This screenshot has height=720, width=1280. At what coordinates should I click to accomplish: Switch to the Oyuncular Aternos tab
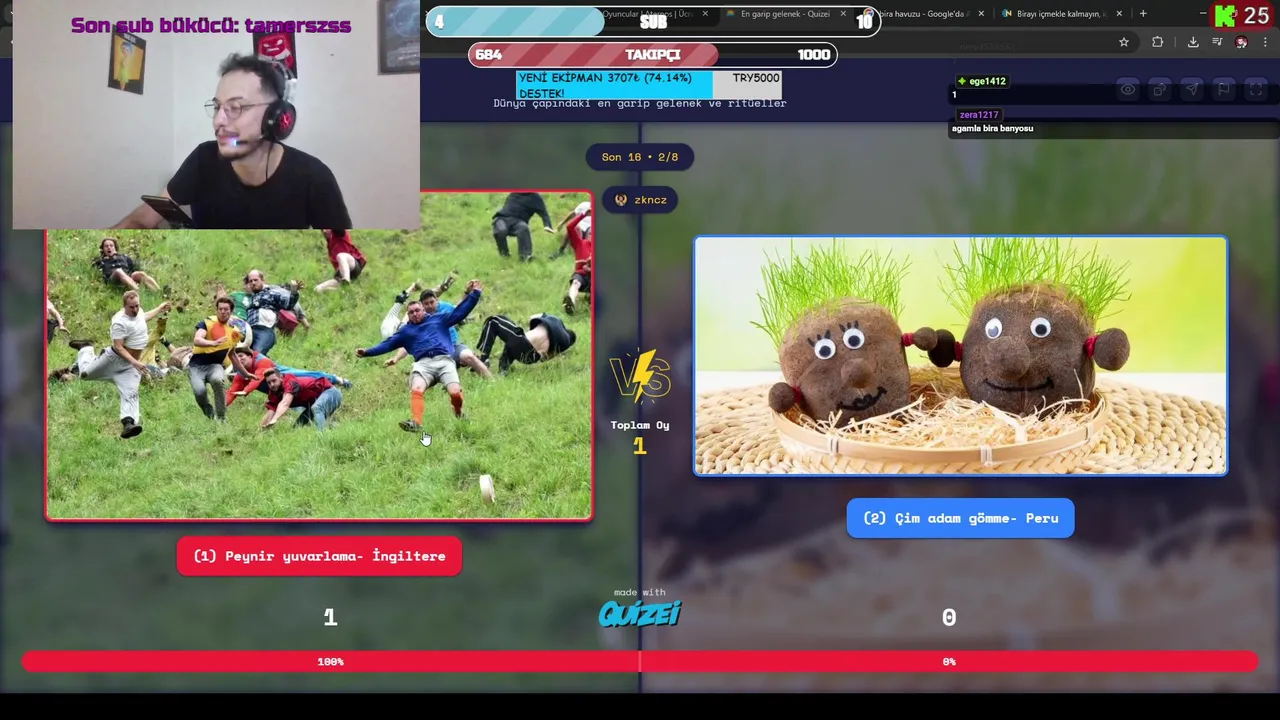click(x=650, y=14)
